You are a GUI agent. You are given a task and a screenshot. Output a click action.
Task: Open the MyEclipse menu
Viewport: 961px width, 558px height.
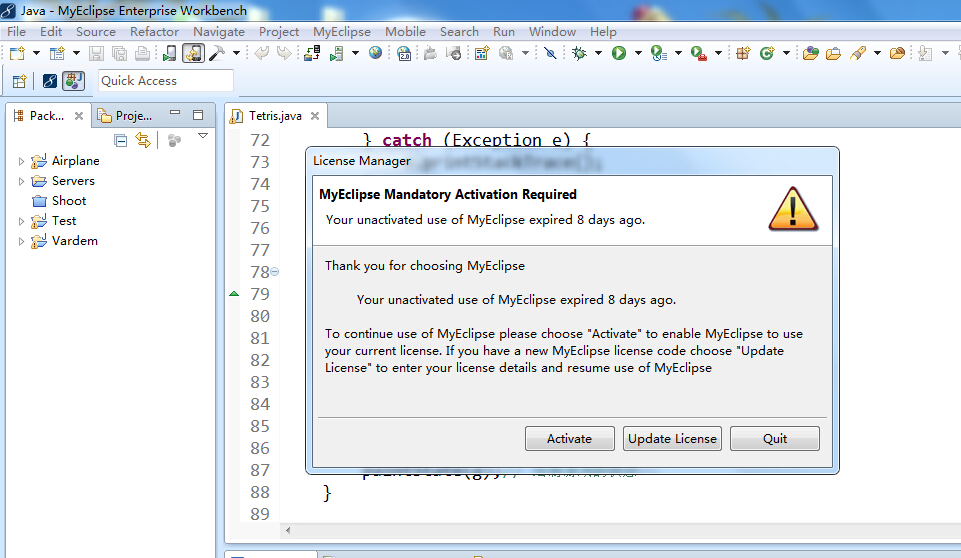click(342, 32)
